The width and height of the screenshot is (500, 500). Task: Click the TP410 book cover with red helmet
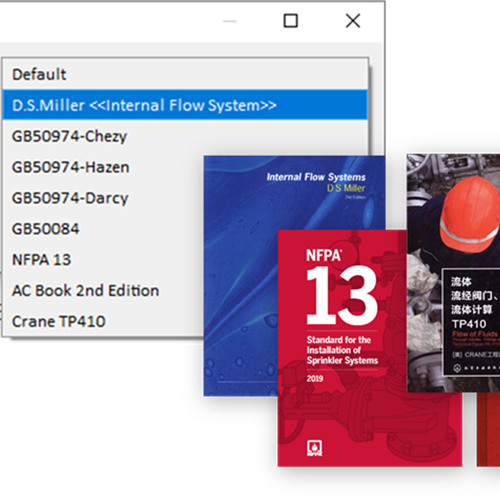453,273
